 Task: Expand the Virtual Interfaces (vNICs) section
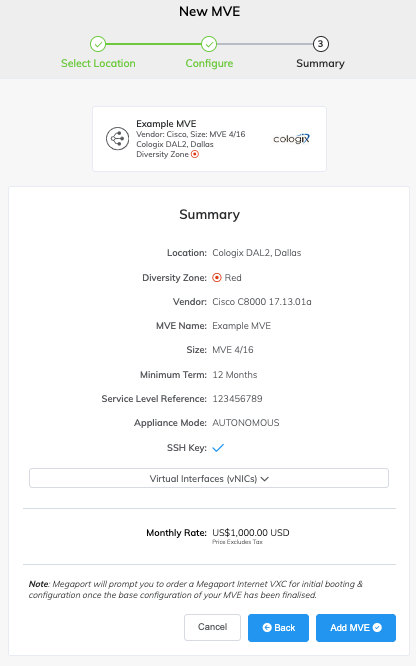(209, 478)
